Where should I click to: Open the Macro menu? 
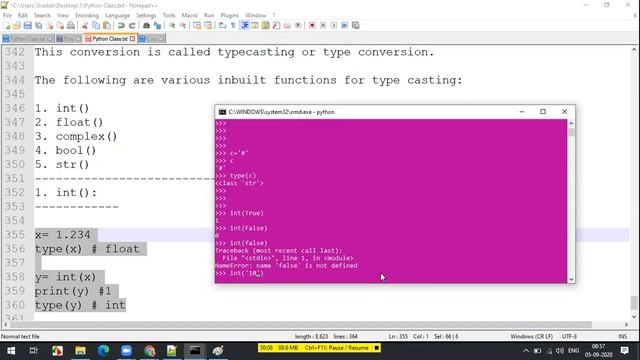[x=189, y=16]
